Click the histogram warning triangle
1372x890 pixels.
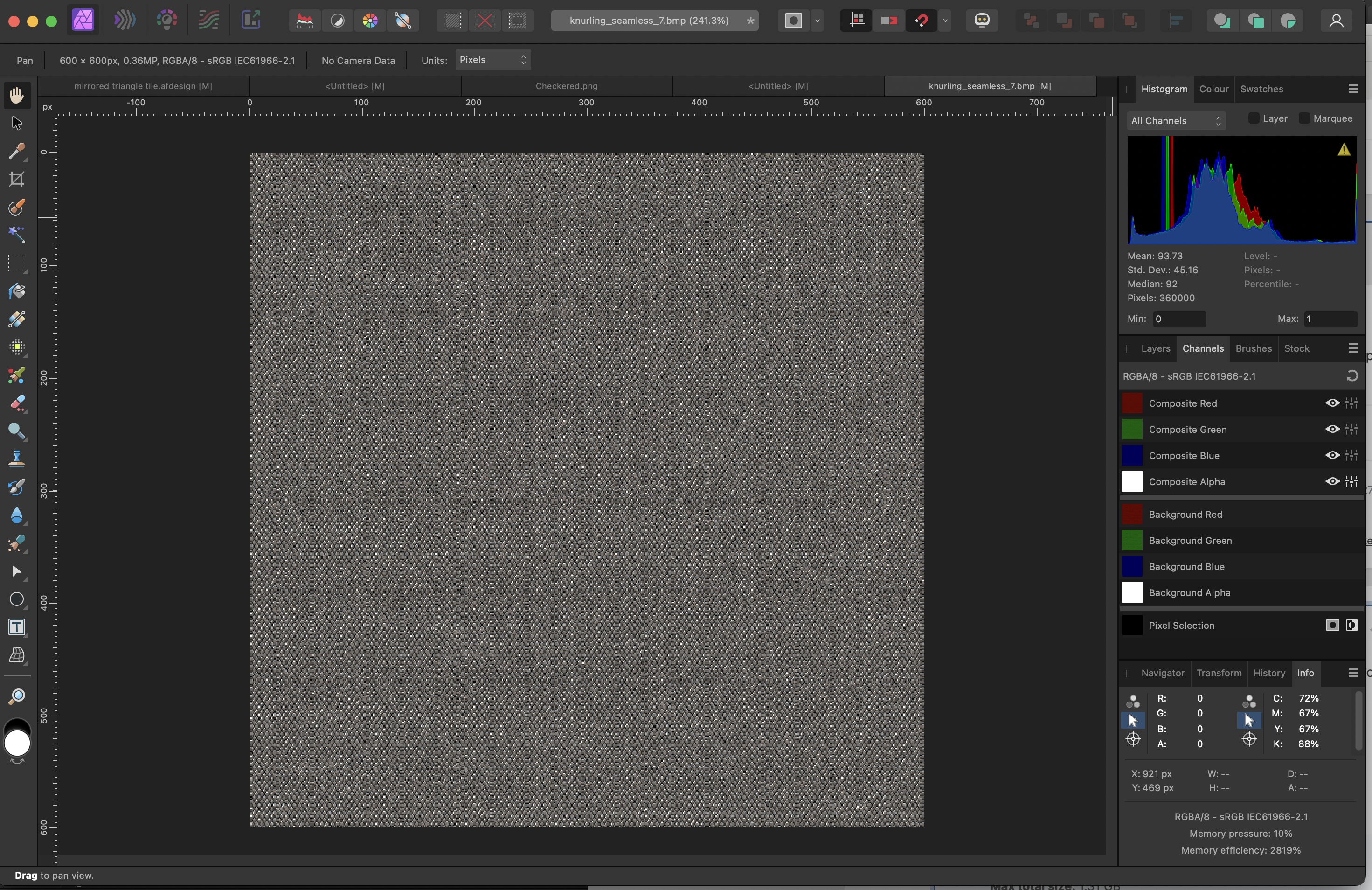(1344, 150)
